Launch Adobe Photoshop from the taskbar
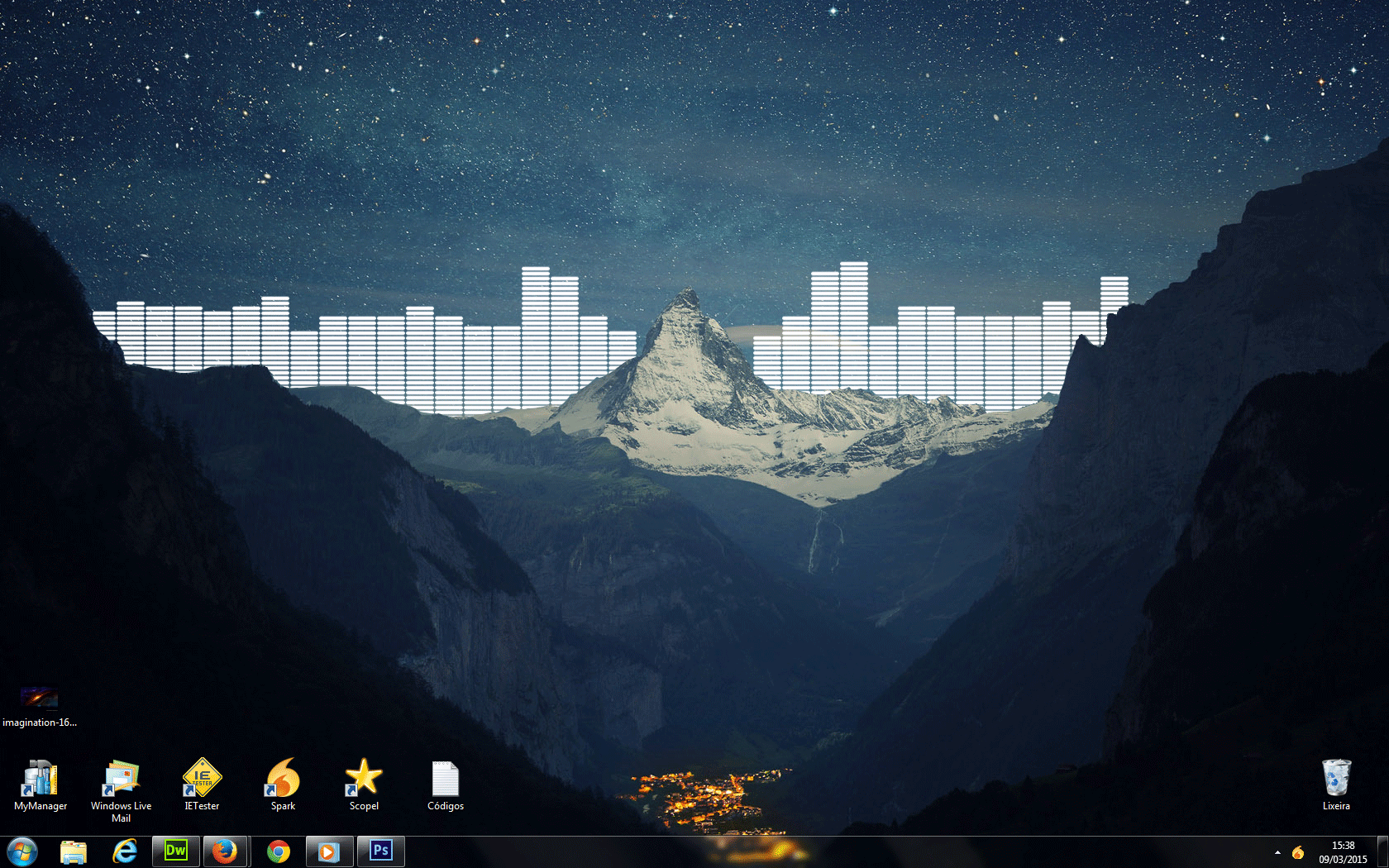 tap(381, 851)
